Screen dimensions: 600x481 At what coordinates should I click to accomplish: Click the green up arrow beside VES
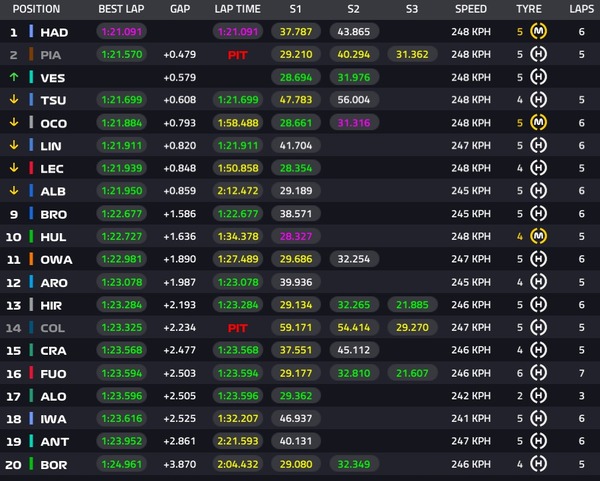(x=13, y=77)
